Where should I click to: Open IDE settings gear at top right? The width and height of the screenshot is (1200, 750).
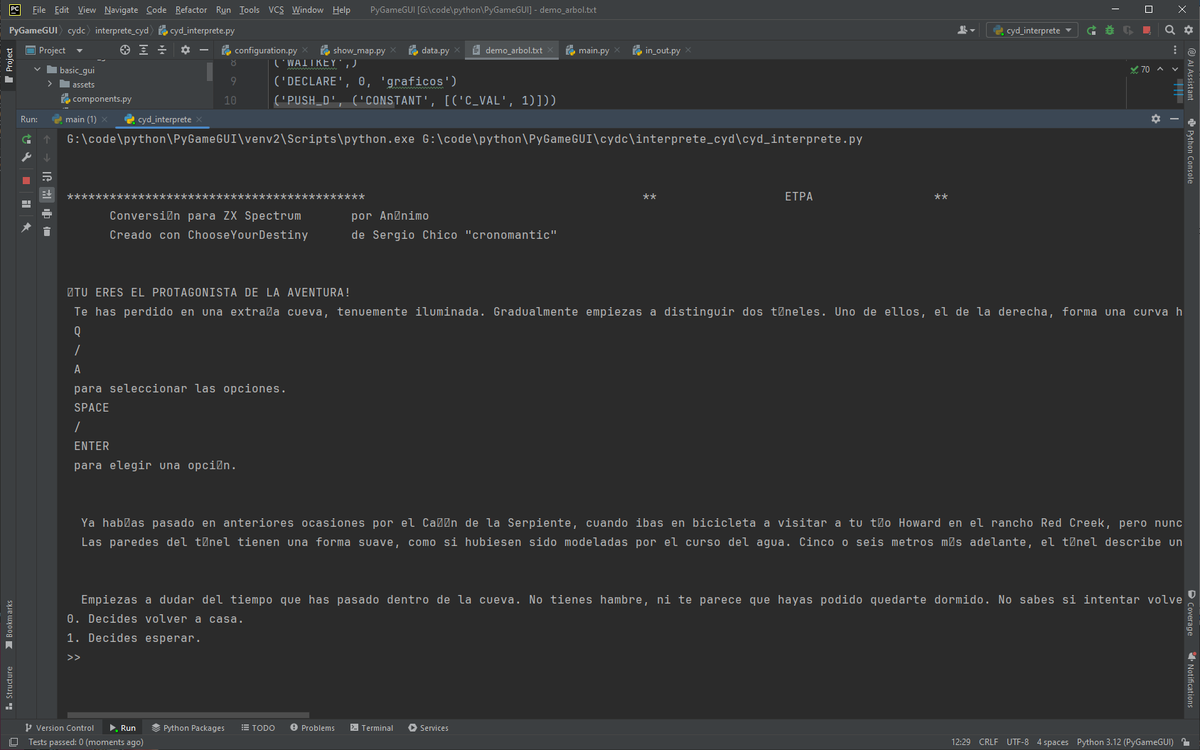click(x=1188, y=30)
